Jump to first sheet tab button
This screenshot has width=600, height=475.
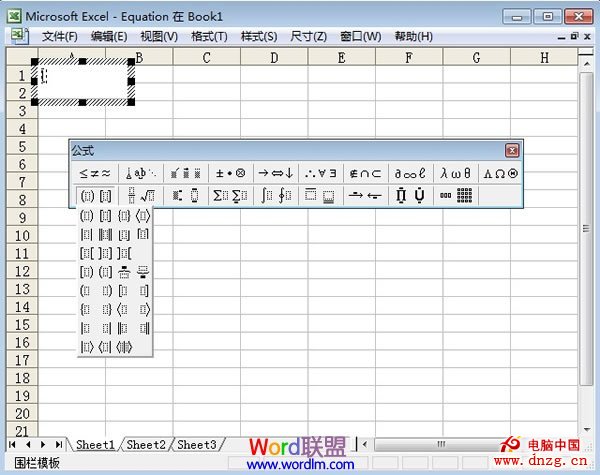tap(12, 445)
